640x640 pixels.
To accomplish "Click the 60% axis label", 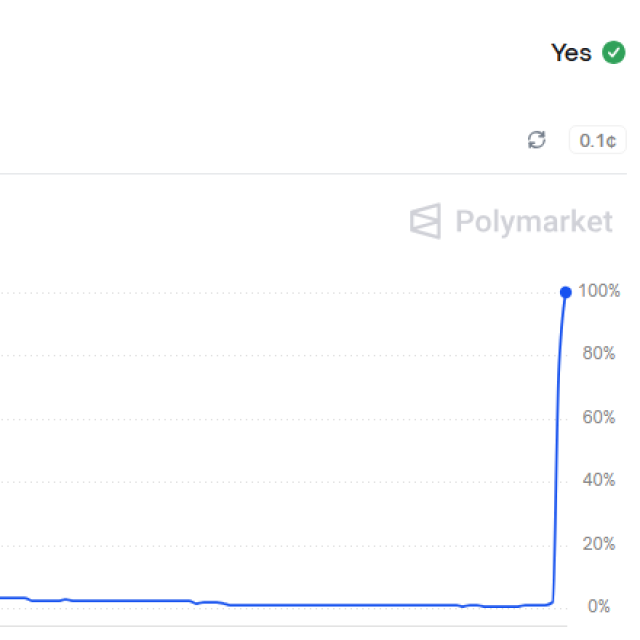I will tap(597, 417).
